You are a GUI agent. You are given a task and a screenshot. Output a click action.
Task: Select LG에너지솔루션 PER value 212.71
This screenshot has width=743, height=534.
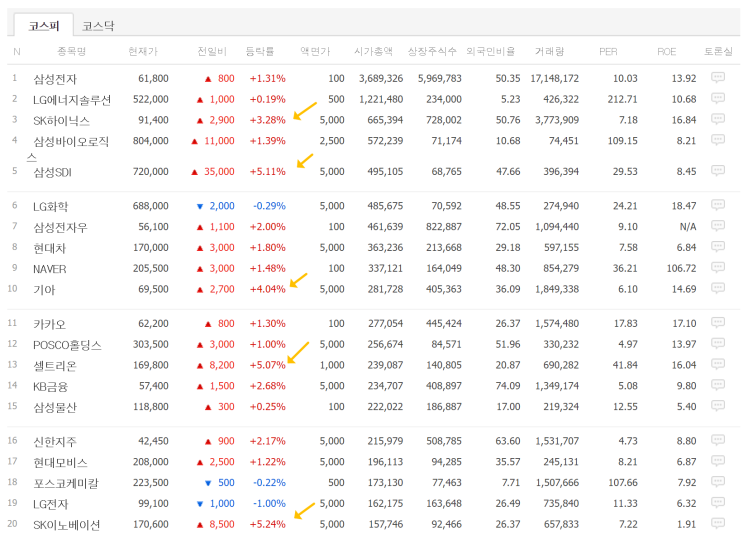(623, 99)
